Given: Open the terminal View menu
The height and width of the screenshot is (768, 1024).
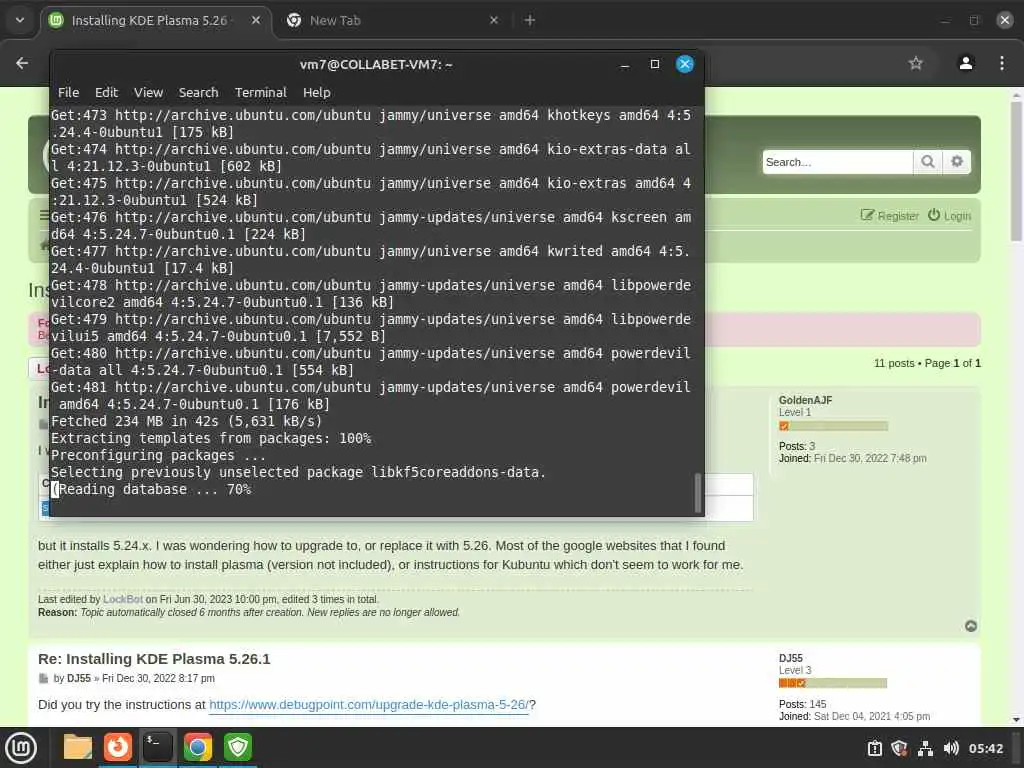Looking at the screenshot, I should (148, 93).
